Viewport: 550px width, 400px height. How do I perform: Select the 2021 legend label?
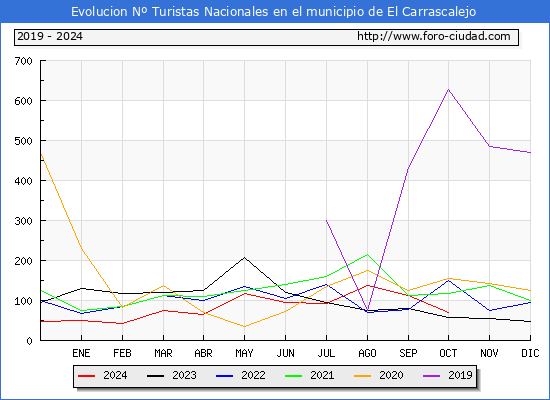(x=322, y=375)
